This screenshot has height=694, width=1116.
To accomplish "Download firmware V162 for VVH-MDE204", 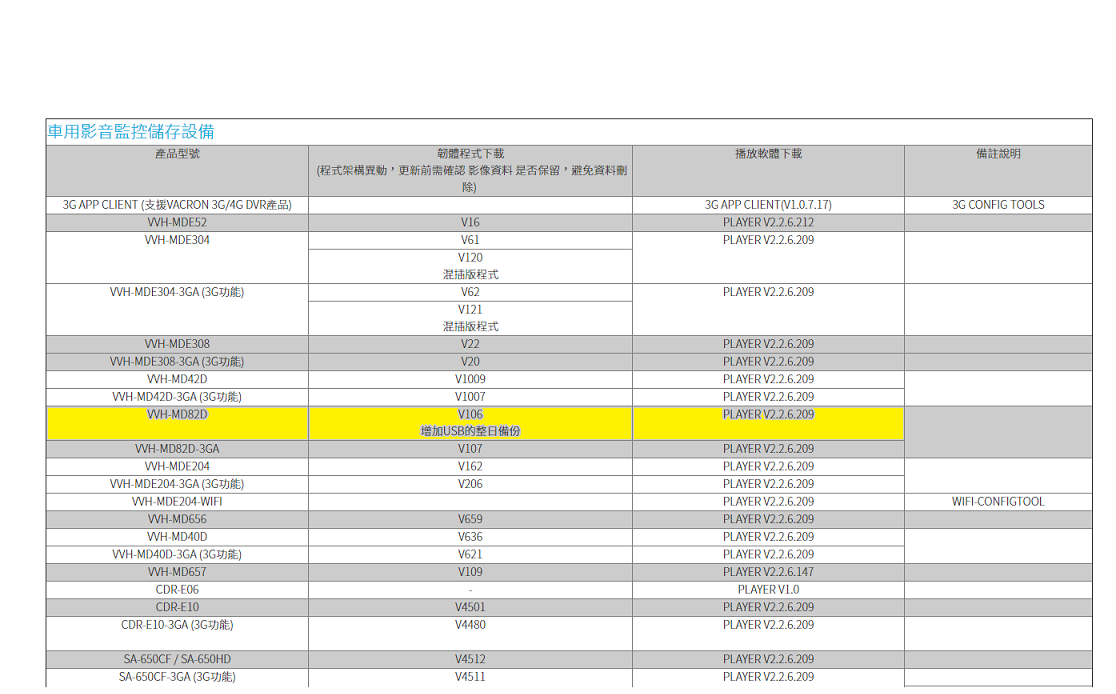I will pyautogui.click(x=470, y=467).
